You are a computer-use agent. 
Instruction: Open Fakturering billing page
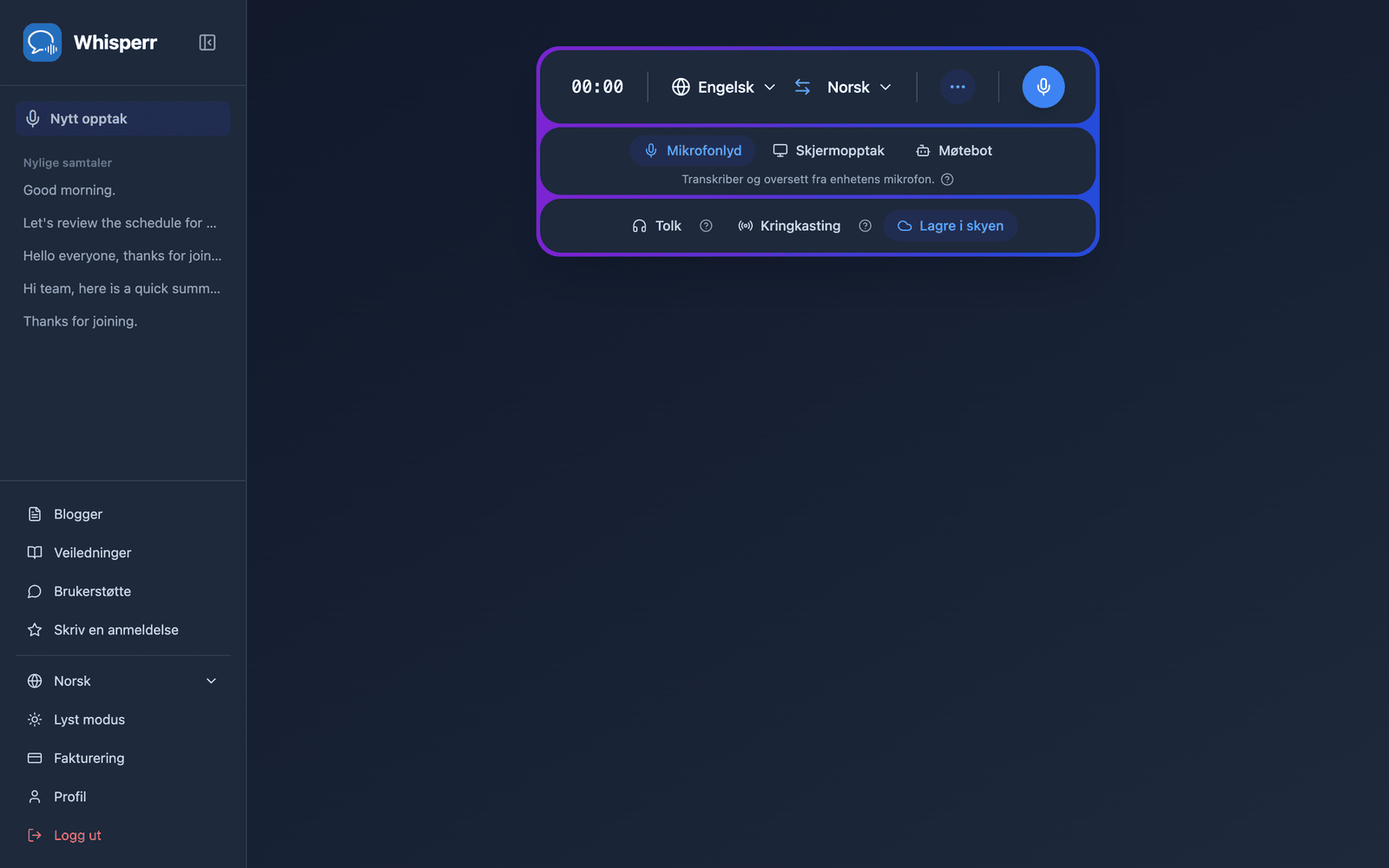click(x=122, y=758)
